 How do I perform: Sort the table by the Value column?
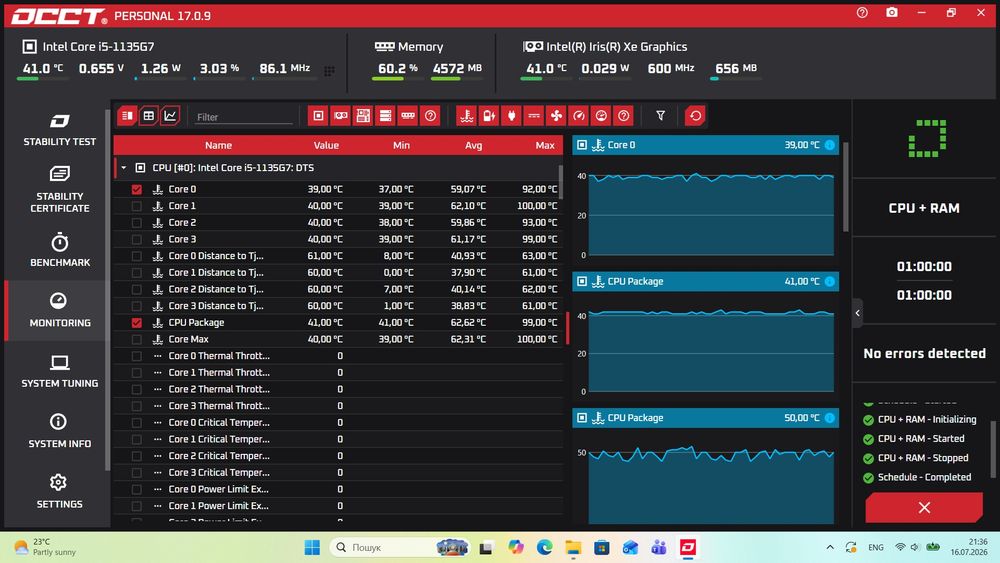pos(326,145)
